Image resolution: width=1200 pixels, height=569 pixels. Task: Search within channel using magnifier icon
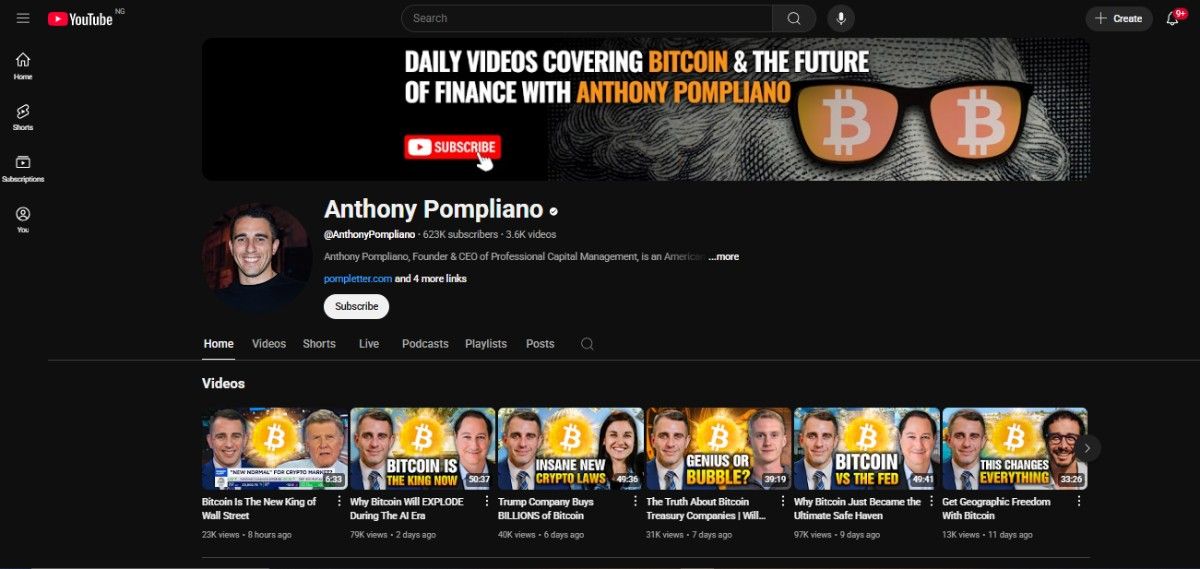(x=587, y=343)
